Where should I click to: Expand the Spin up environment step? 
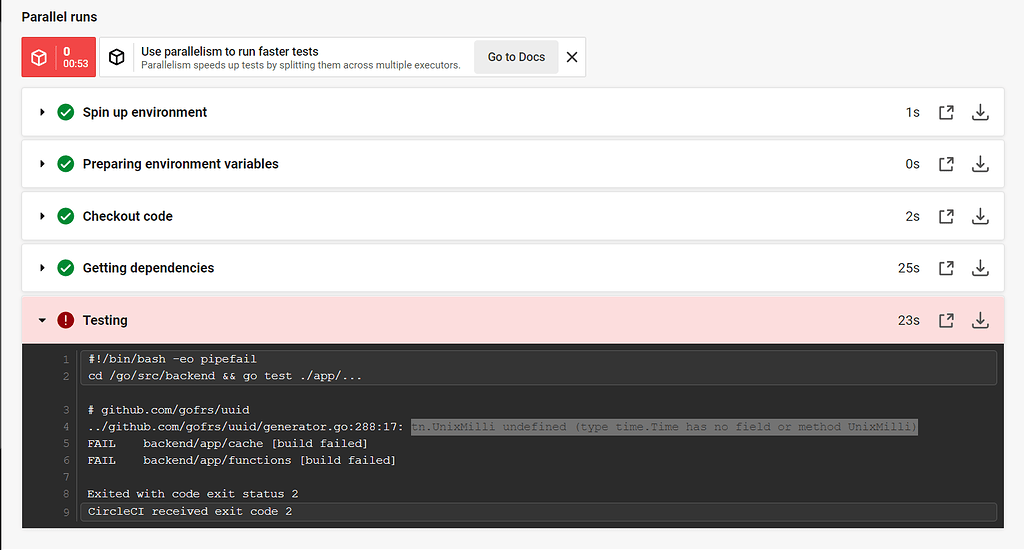[42, 112]
